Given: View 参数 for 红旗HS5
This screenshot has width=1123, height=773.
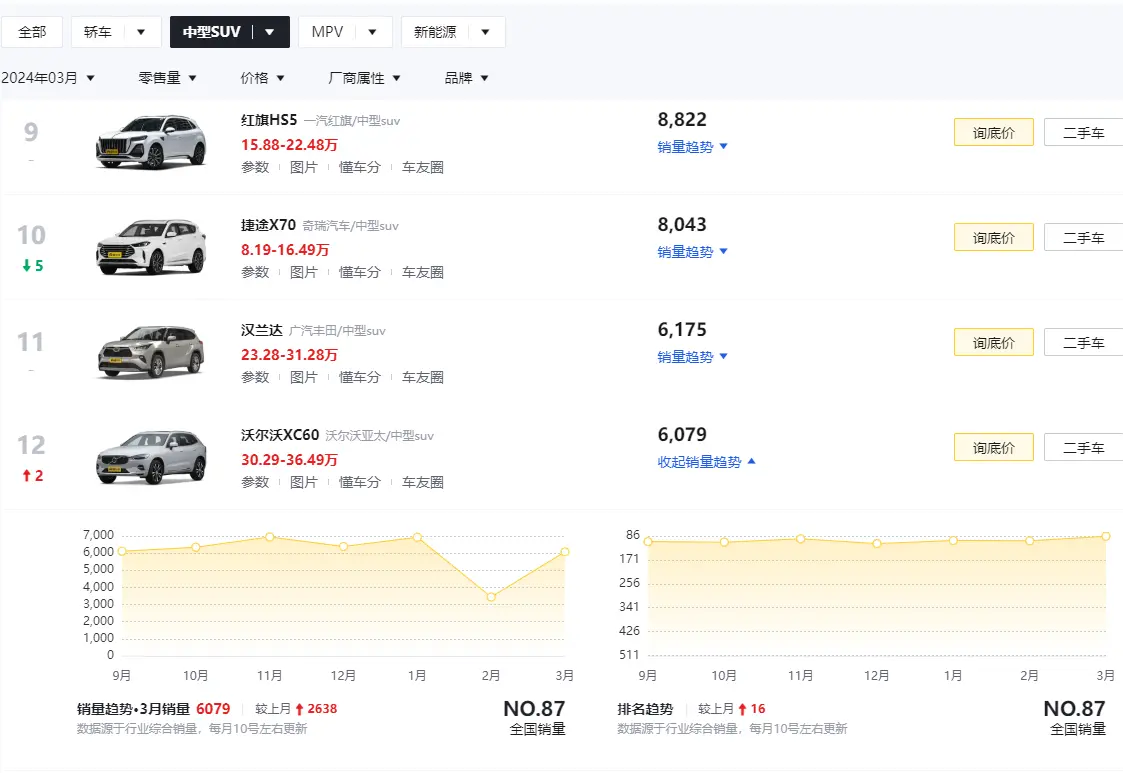Looking at the screenshot, I should pos(255,168).
